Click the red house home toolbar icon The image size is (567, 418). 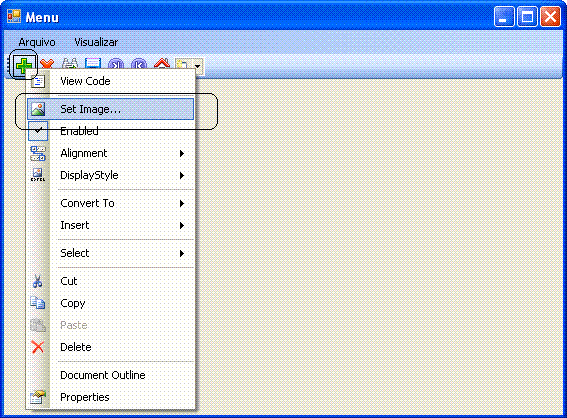point(162,64)
